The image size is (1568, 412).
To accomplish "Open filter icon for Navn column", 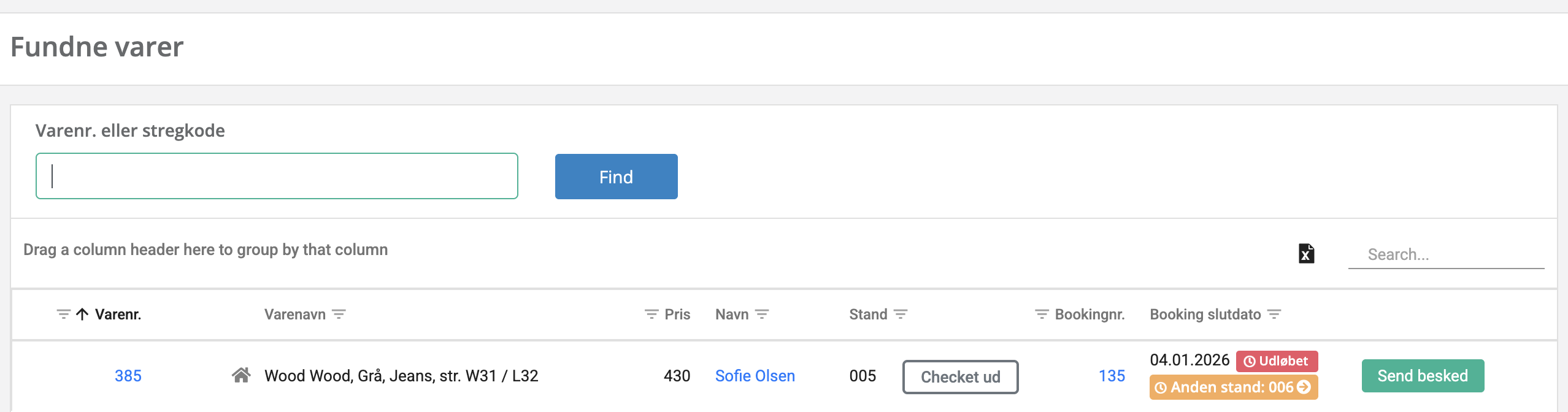I will (x=762, y=315).
